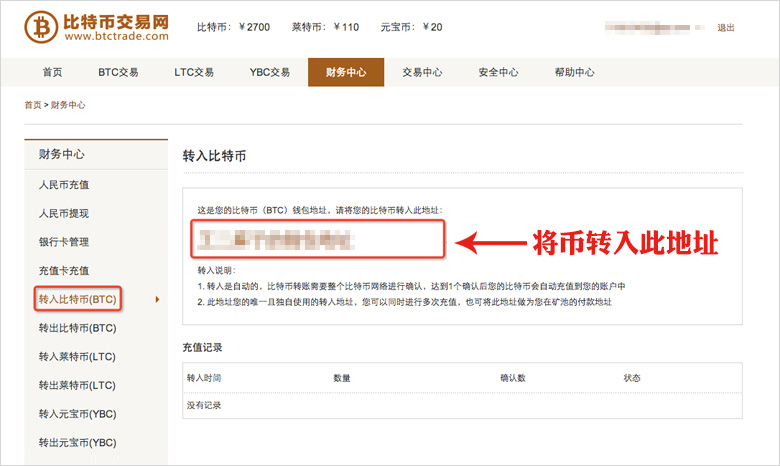Select 人民币提现 from the sidebar
The width and height of the screenshot is (780, 466).
[64, 214]
